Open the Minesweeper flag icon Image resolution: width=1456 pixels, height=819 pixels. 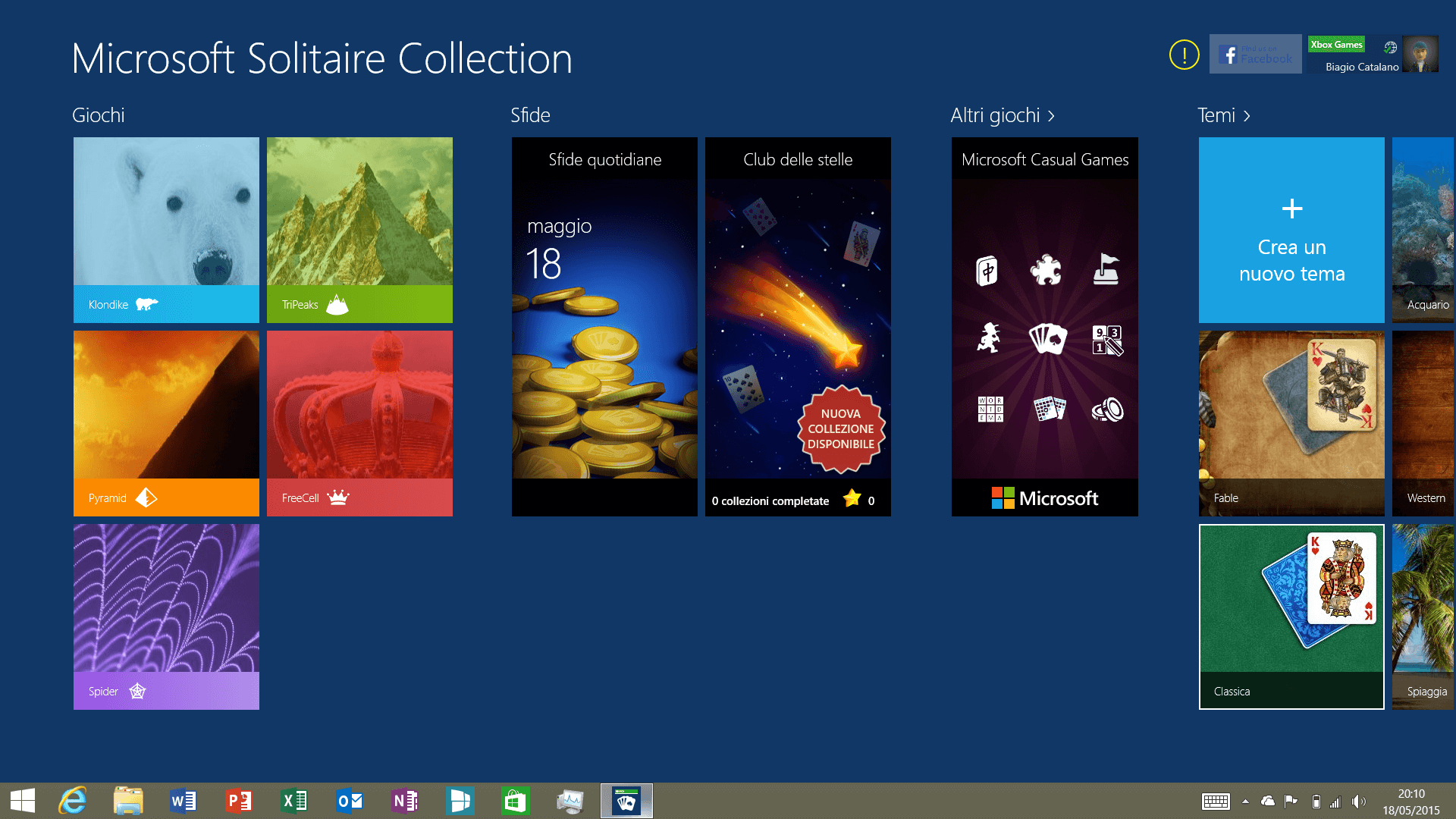click(x=1106, y=269)
